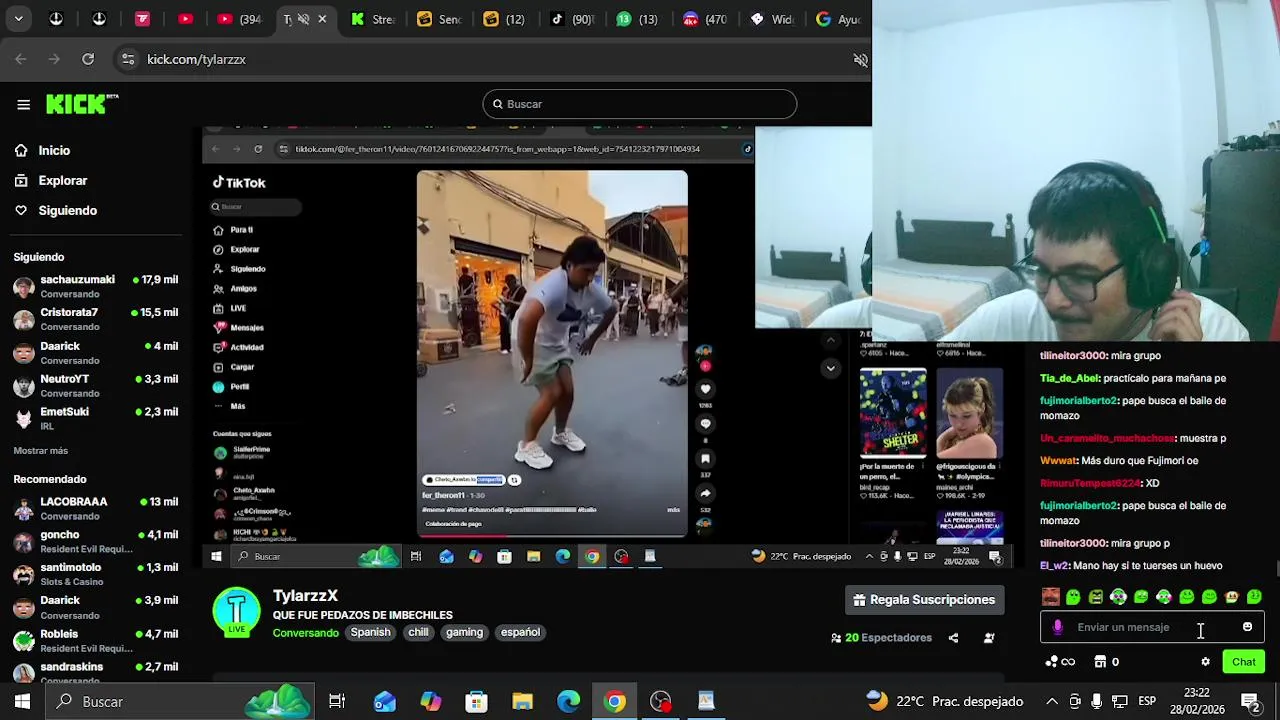Click Regala Suscripciones button
The height and width of the screenshot is (720, 1280).
click(924, 600)
